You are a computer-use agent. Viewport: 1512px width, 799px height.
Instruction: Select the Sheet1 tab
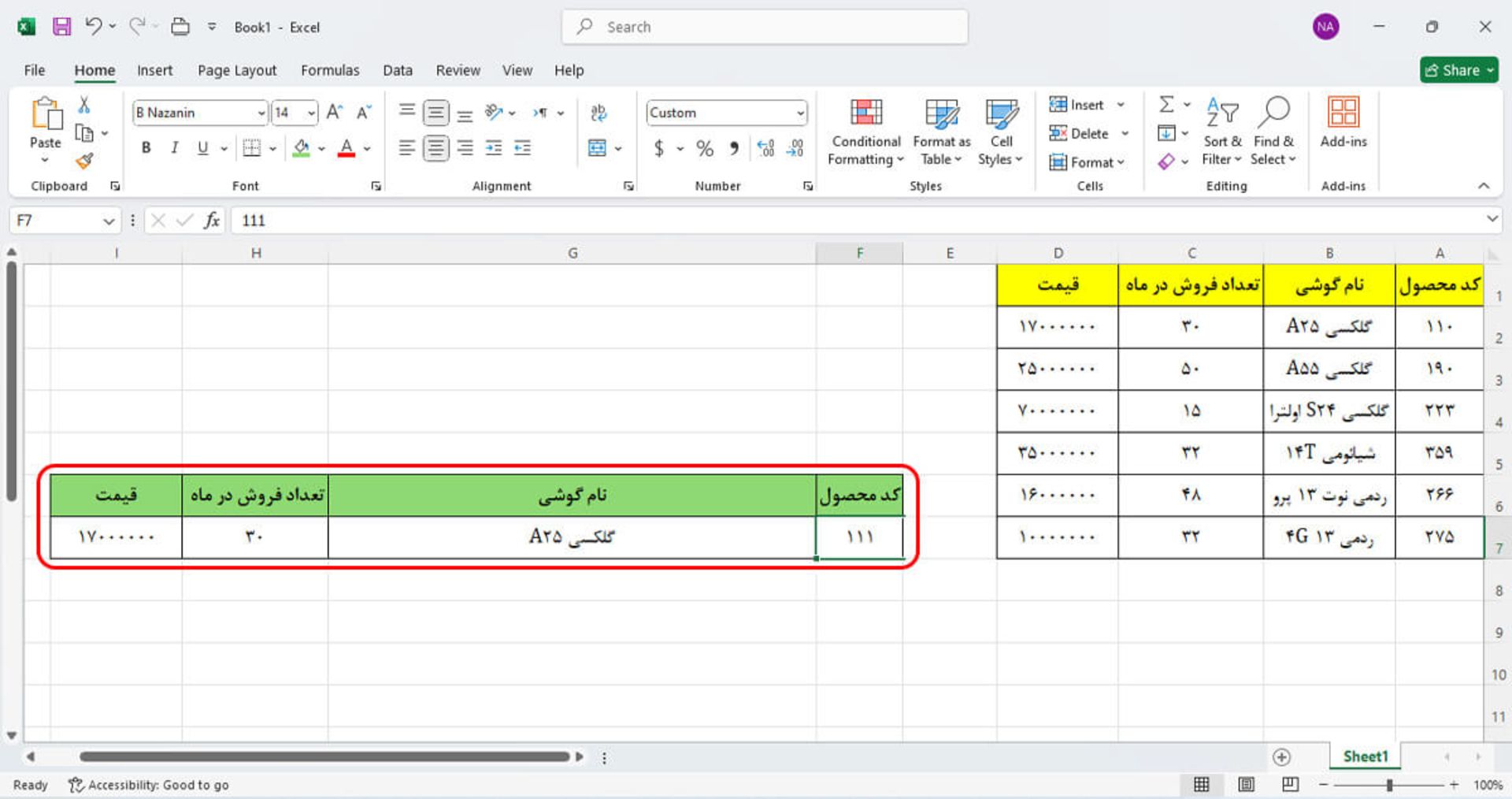tap(1366, 756)
